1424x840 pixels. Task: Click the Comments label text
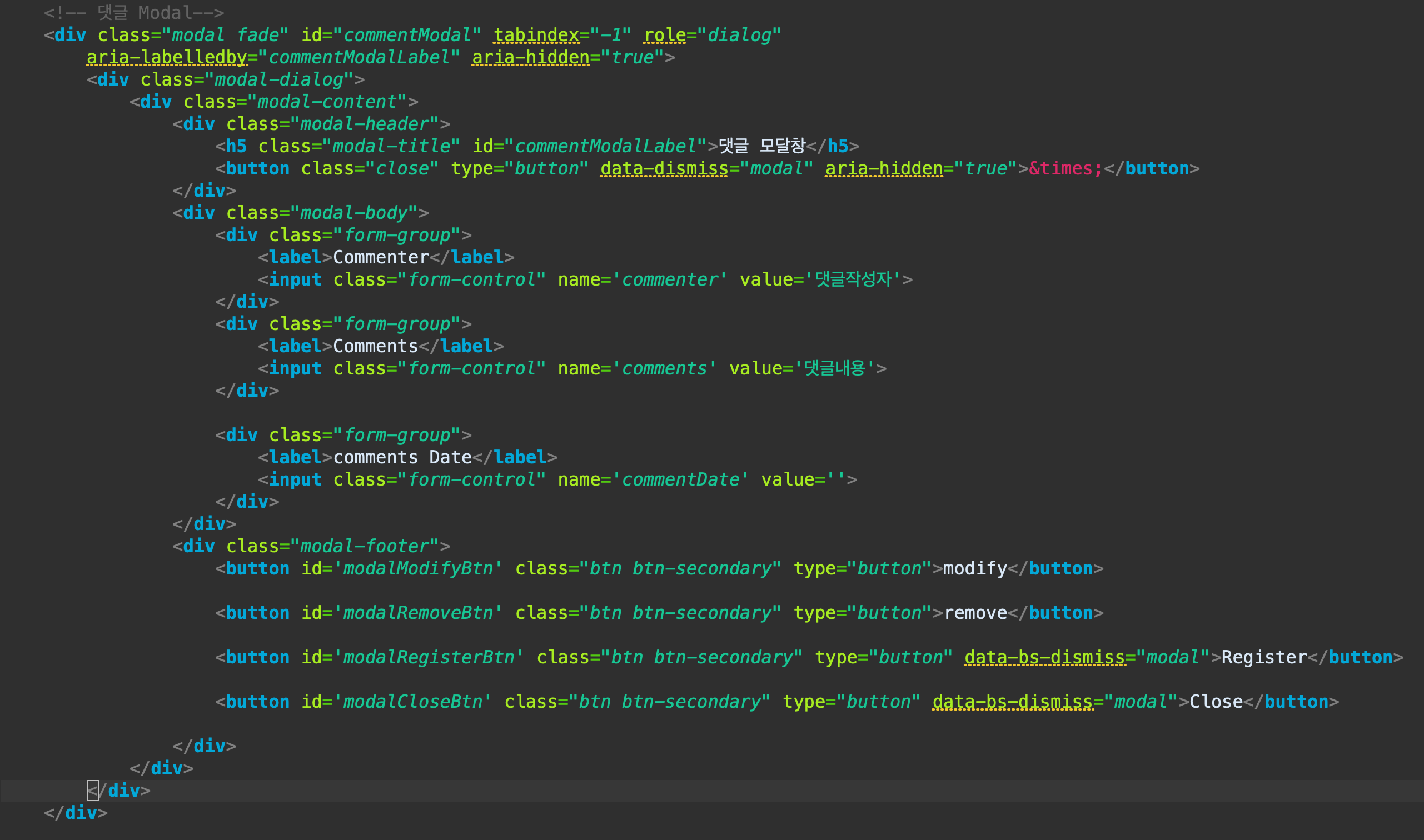375,346
